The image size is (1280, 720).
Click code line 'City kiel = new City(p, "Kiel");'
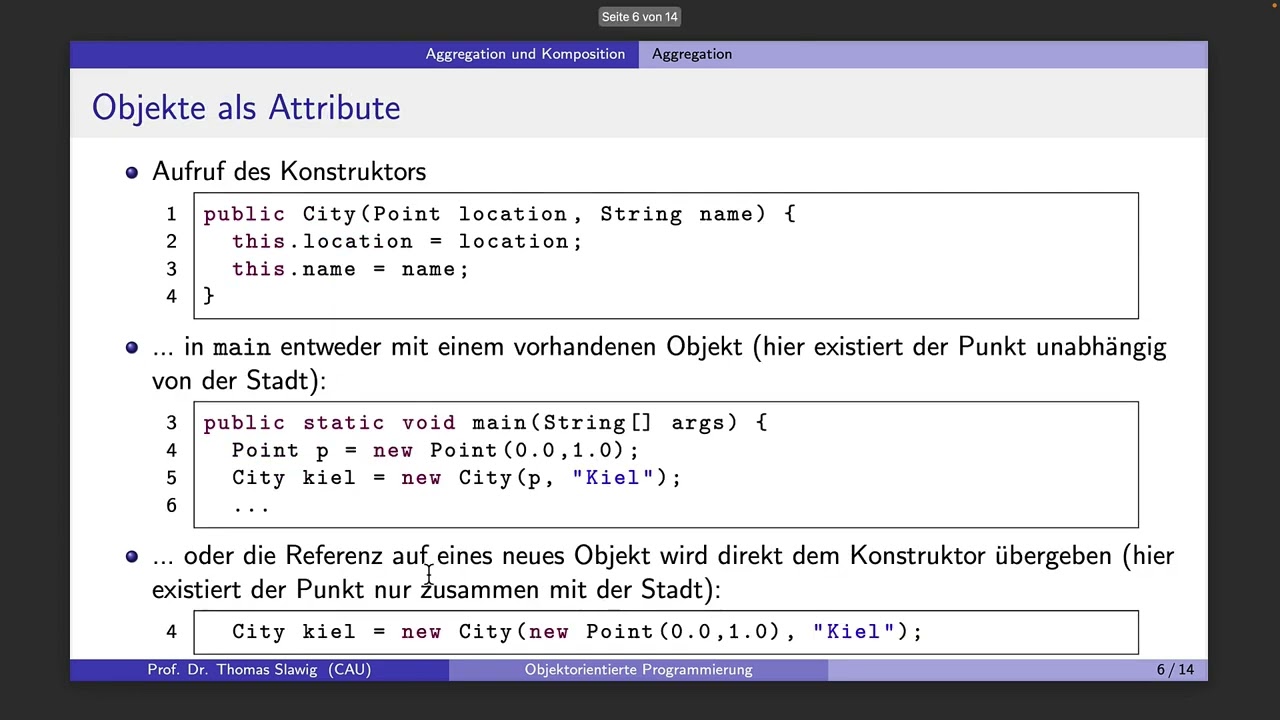click(456, 478)
